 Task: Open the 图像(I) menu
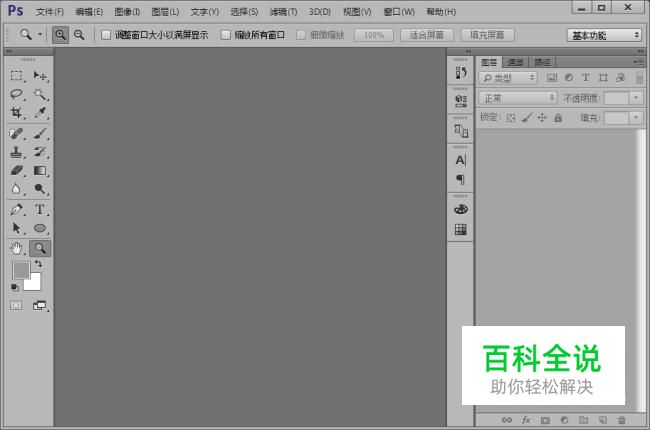(x=127, y=12)
